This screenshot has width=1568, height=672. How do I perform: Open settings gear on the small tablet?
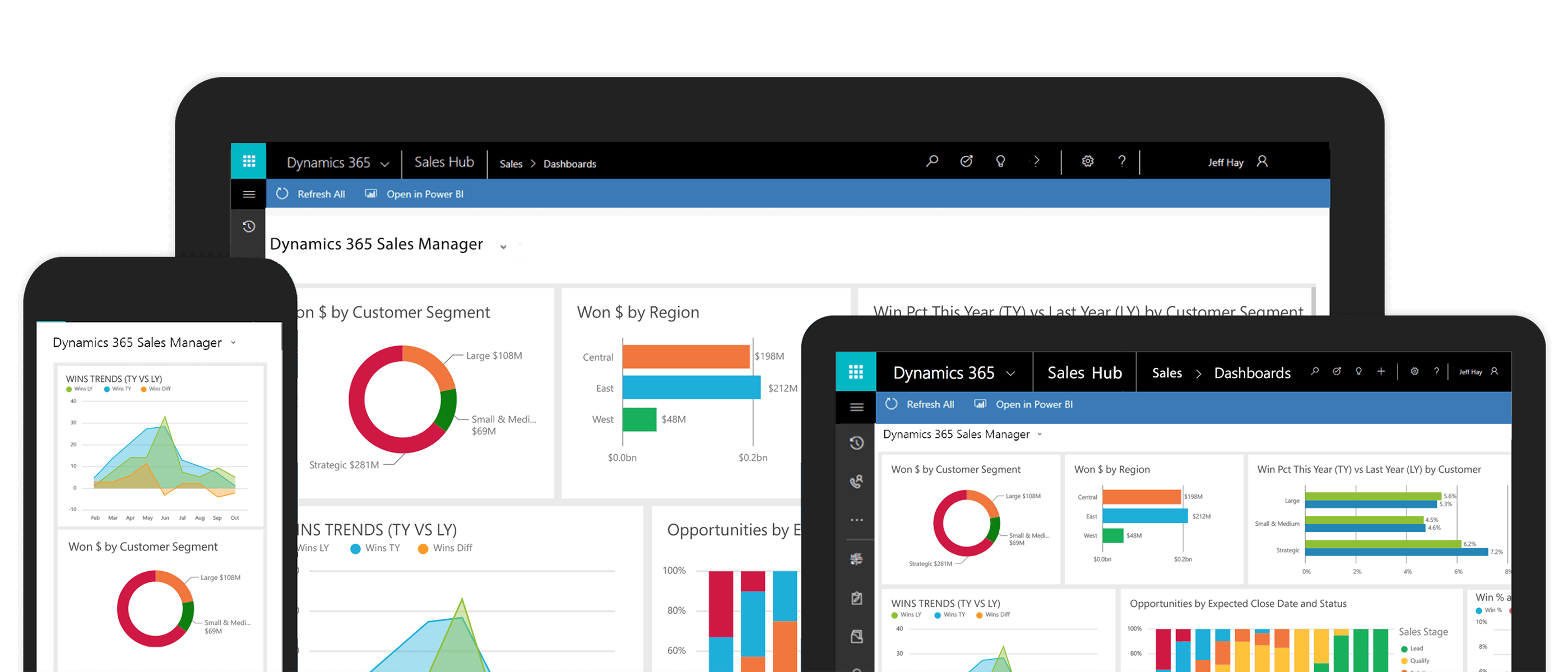pyautogui.click(x=1414, y=371)
